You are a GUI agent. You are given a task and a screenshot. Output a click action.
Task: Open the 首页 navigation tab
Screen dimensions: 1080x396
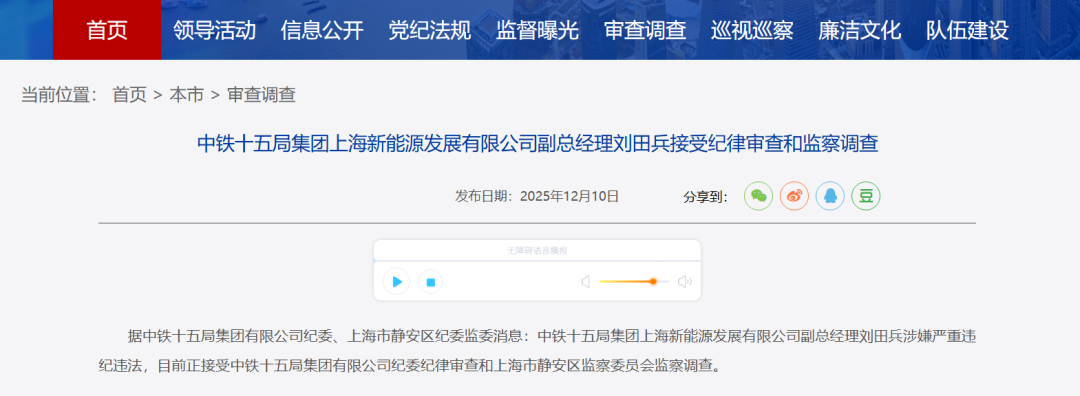point(107,30)
